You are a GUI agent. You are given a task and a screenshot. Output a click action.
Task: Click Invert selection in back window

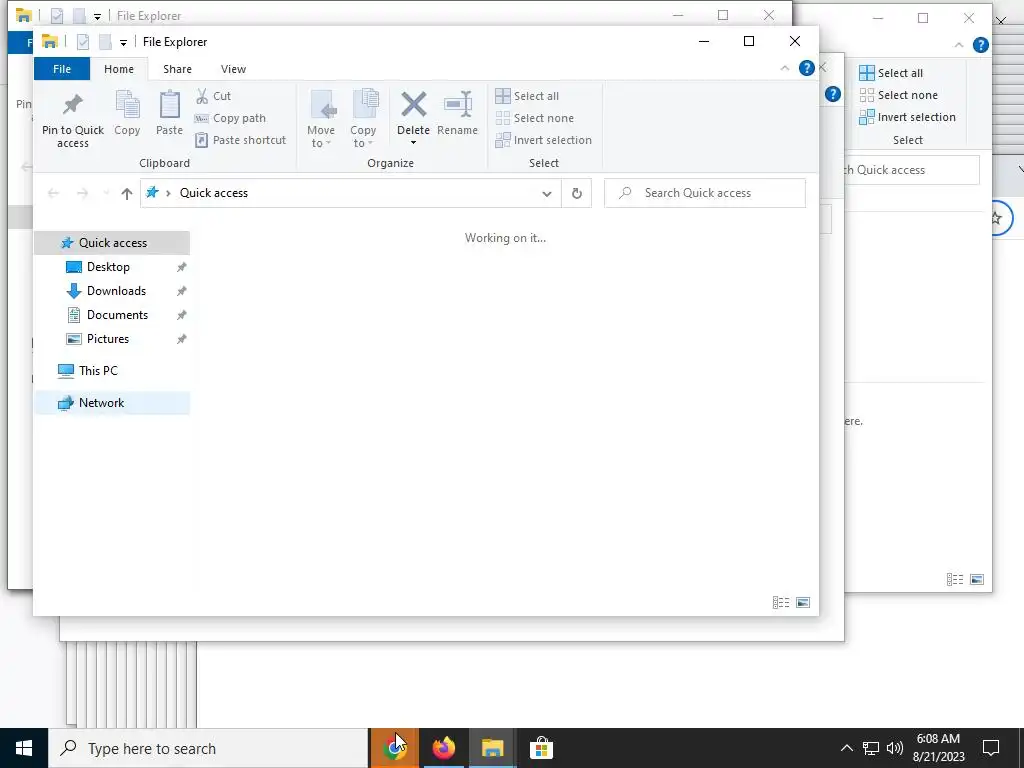click(907, 118)
